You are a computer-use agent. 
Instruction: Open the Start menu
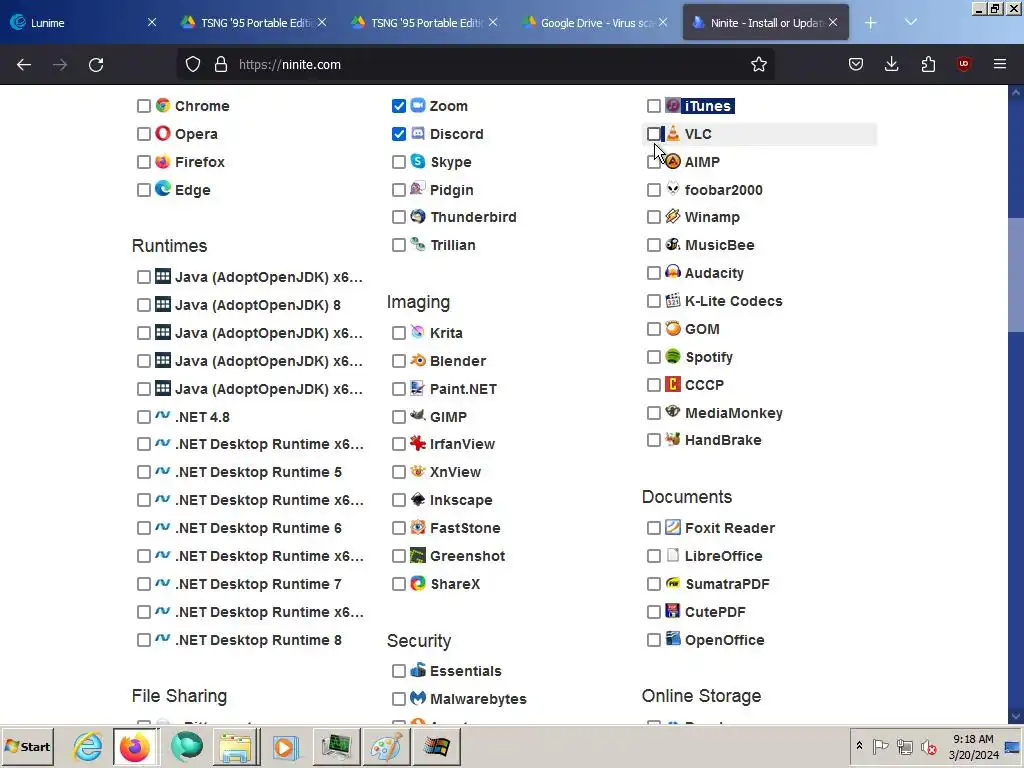point(27,746)
